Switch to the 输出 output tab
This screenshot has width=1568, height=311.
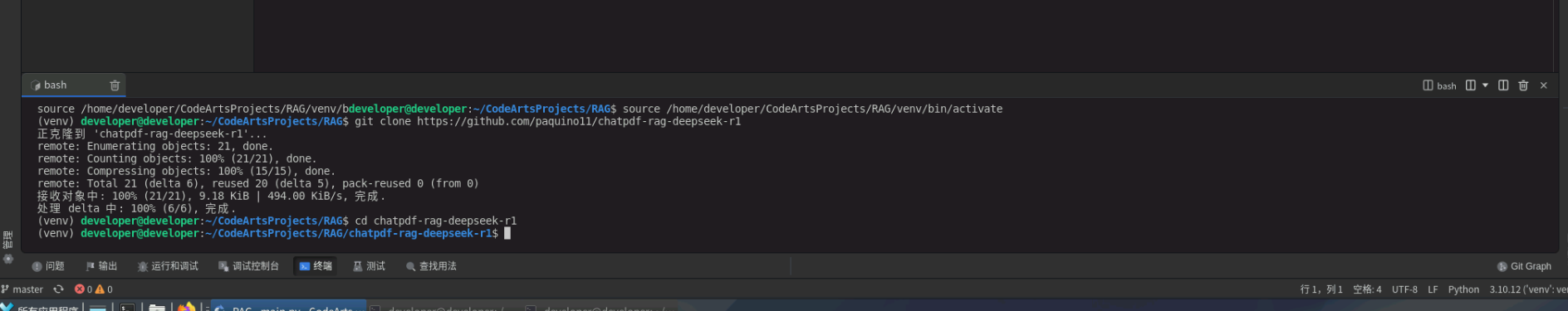tap(101, 266)
